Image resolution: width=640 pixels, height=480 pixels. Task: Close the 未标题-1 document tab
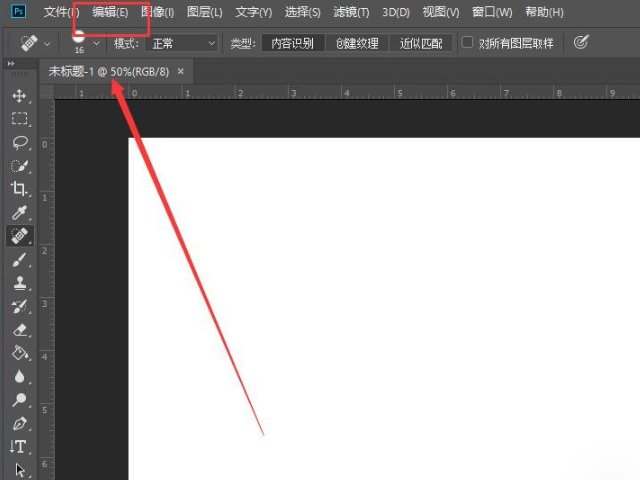click(x=181, y=72)
